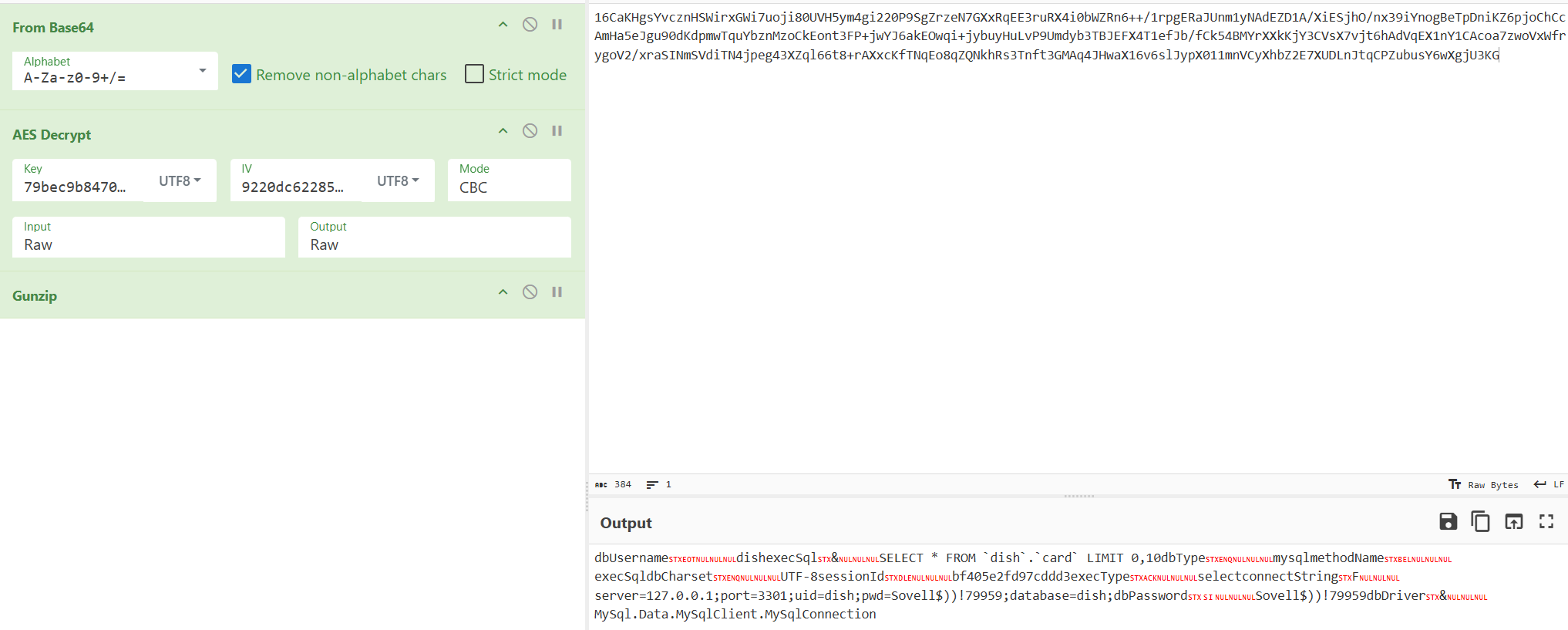This screenshot has height=630, width=1568.
Task: Set breakpoint on the Gunzip operation
Action: pyautogui.click(x=557, y=292)
